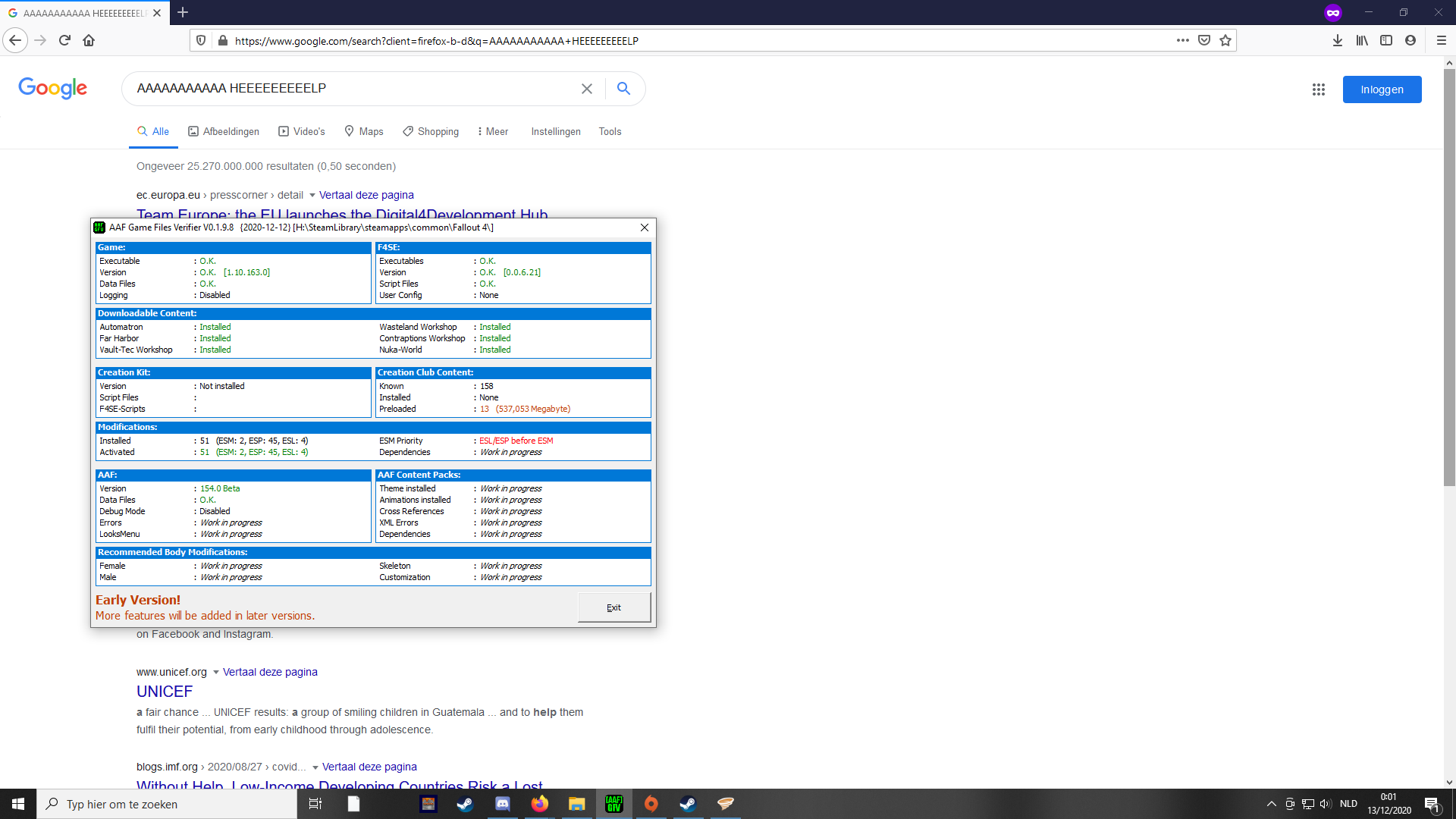
Task: Click the 'ESL/ESP before ESM' warning text
Action: 516,441
